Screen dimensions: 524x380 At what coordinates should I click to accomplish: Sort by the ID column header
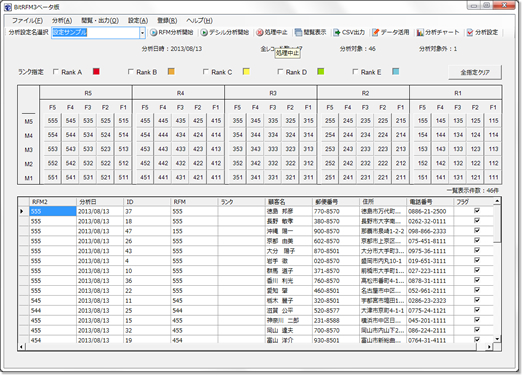(x=147, y=202)
